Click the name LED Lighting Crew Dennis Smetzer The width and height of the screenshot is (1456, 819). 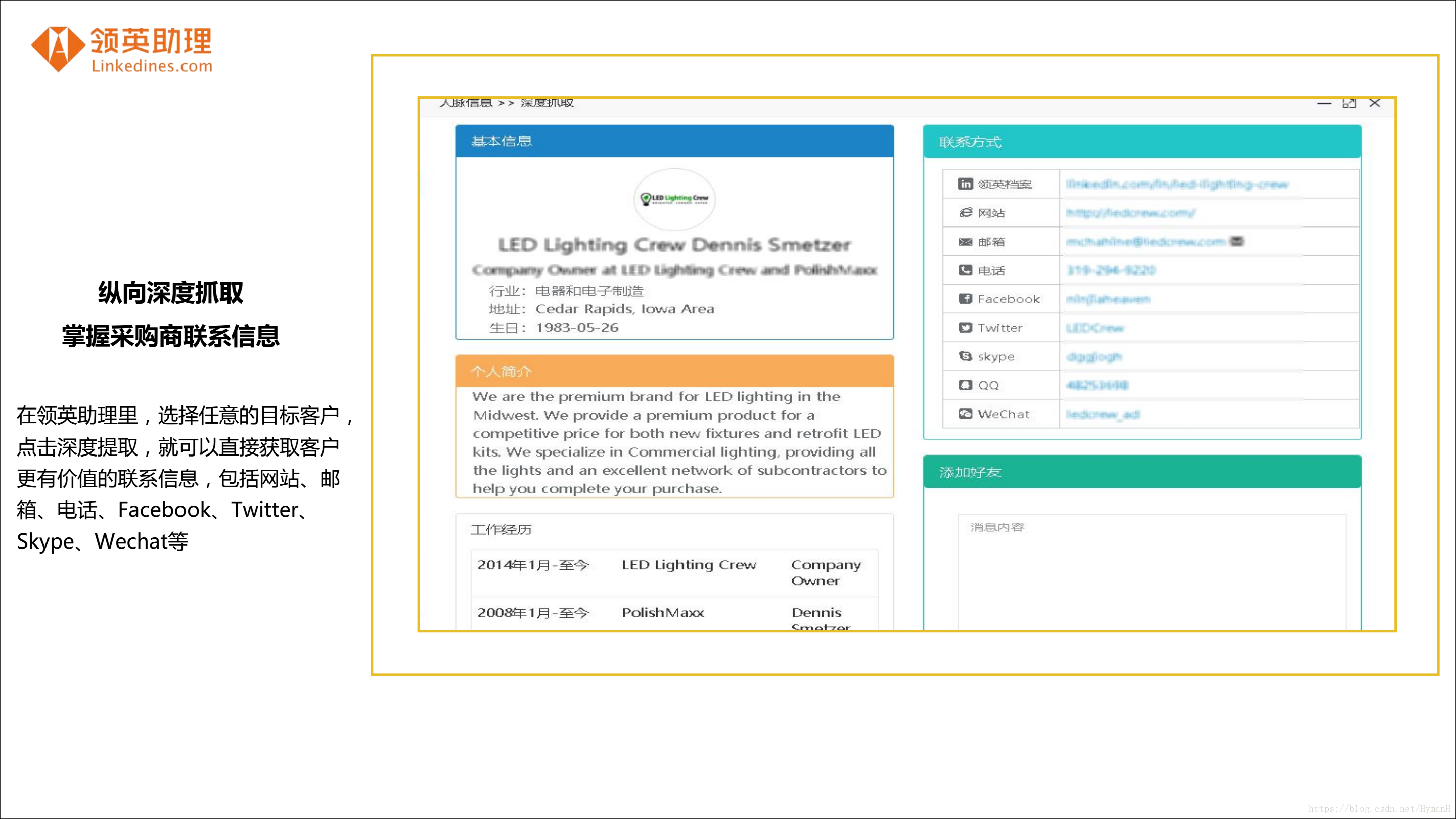(674, 245)
